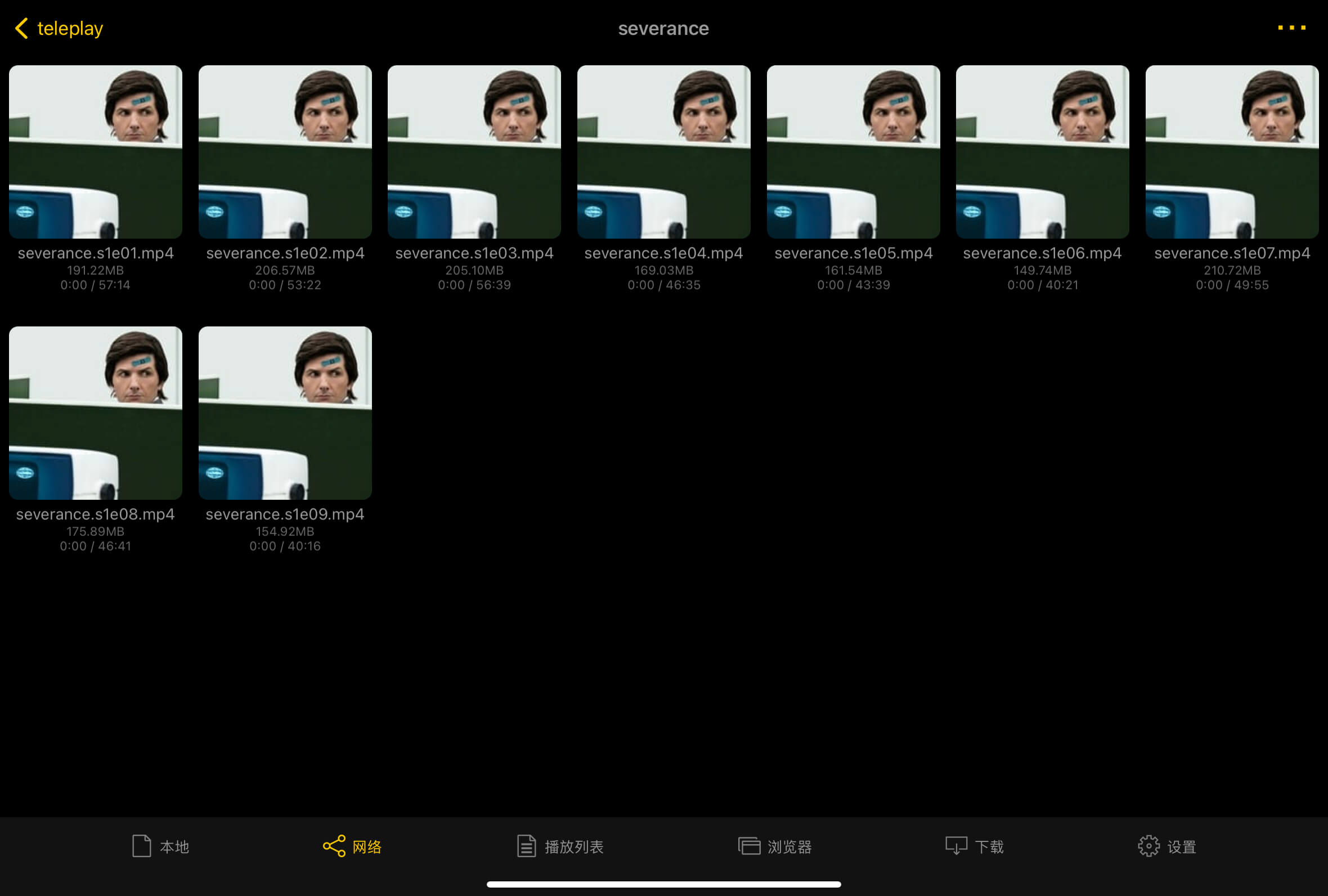
Task: Tap the browser window icon
Action: point(749,846)
